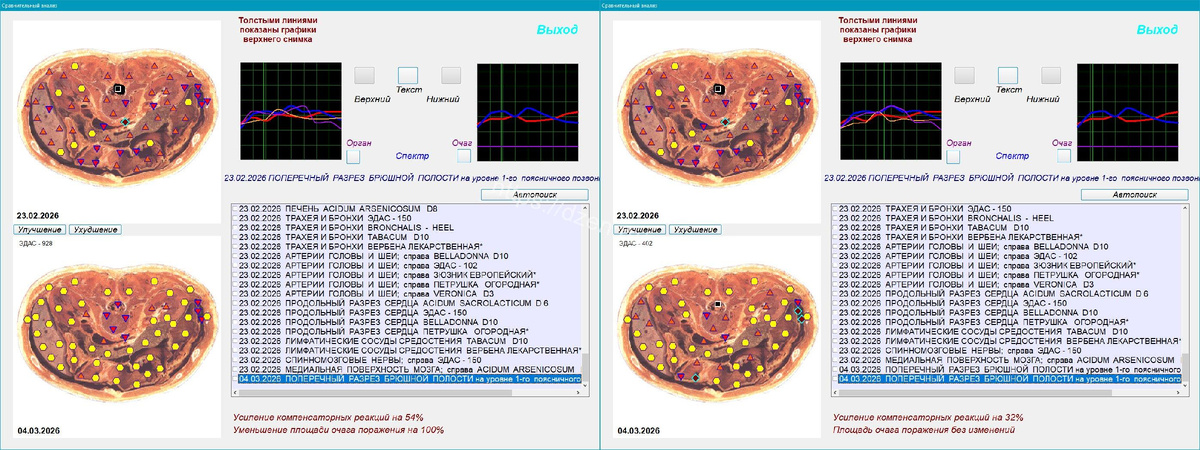
Task: Click black square marker on top scan, left window
Action: [117, 89]
